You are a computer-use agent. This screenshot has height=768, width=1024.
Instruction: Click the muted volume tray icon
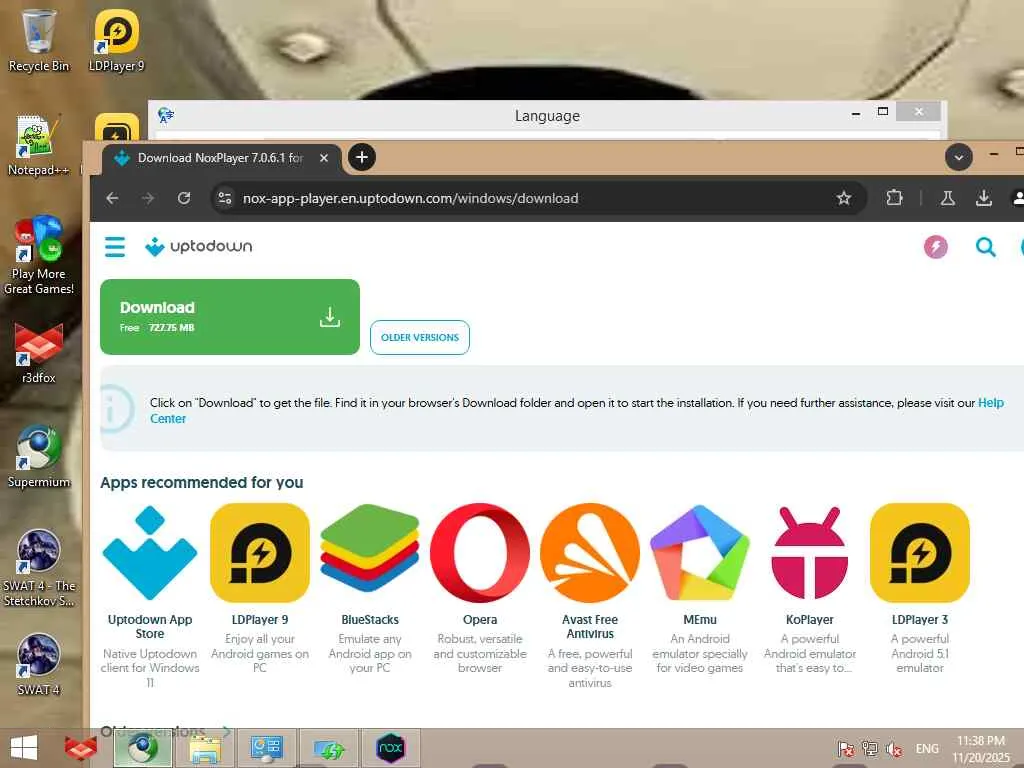tap(893, 749)
